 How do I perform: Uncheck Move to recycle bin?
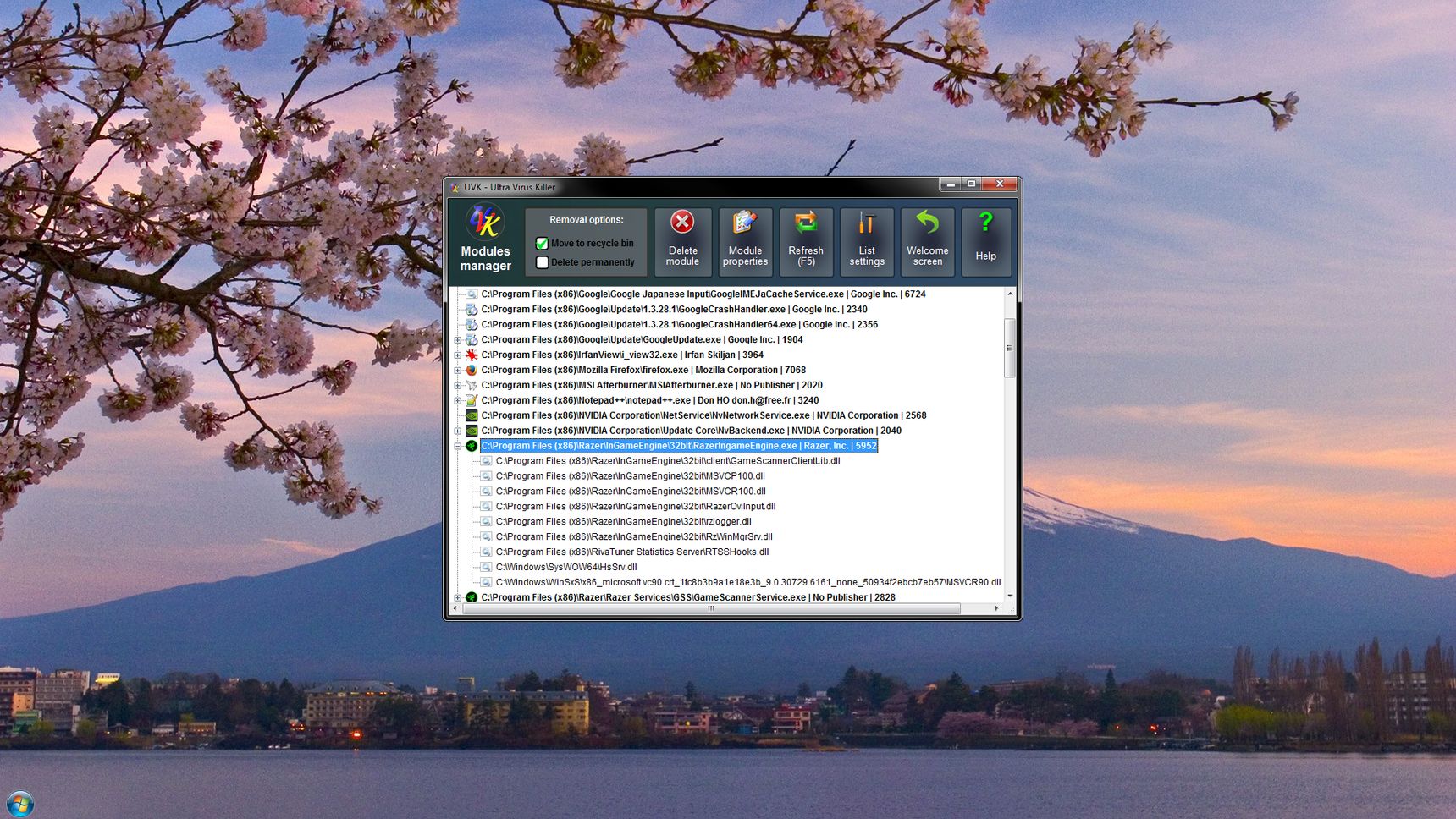tap(543, 244)
